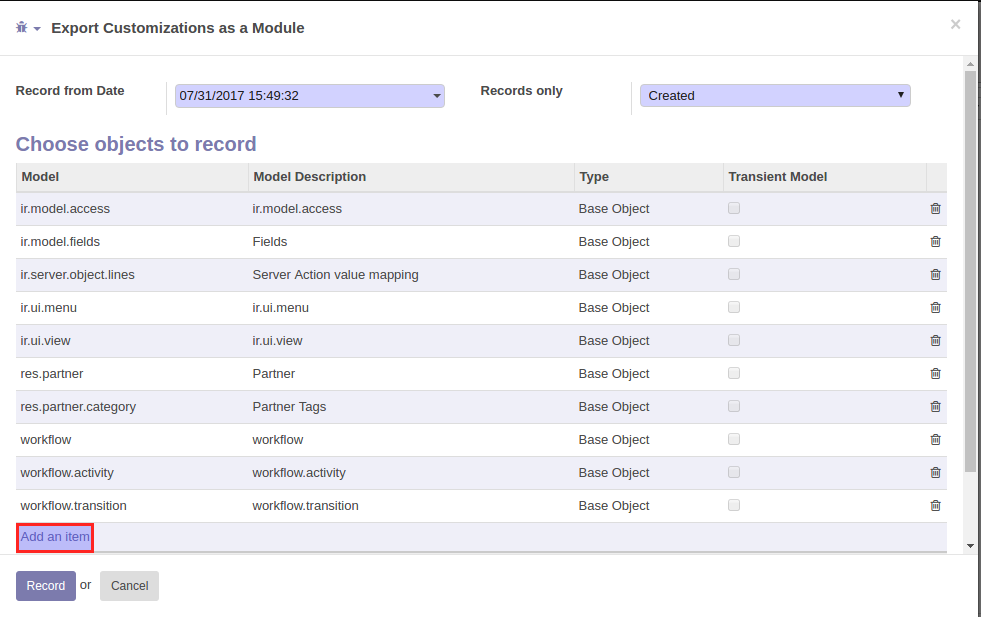
Task: Toggle Transient Model checkbox for ir.model.fields
Action: (734, 241)
